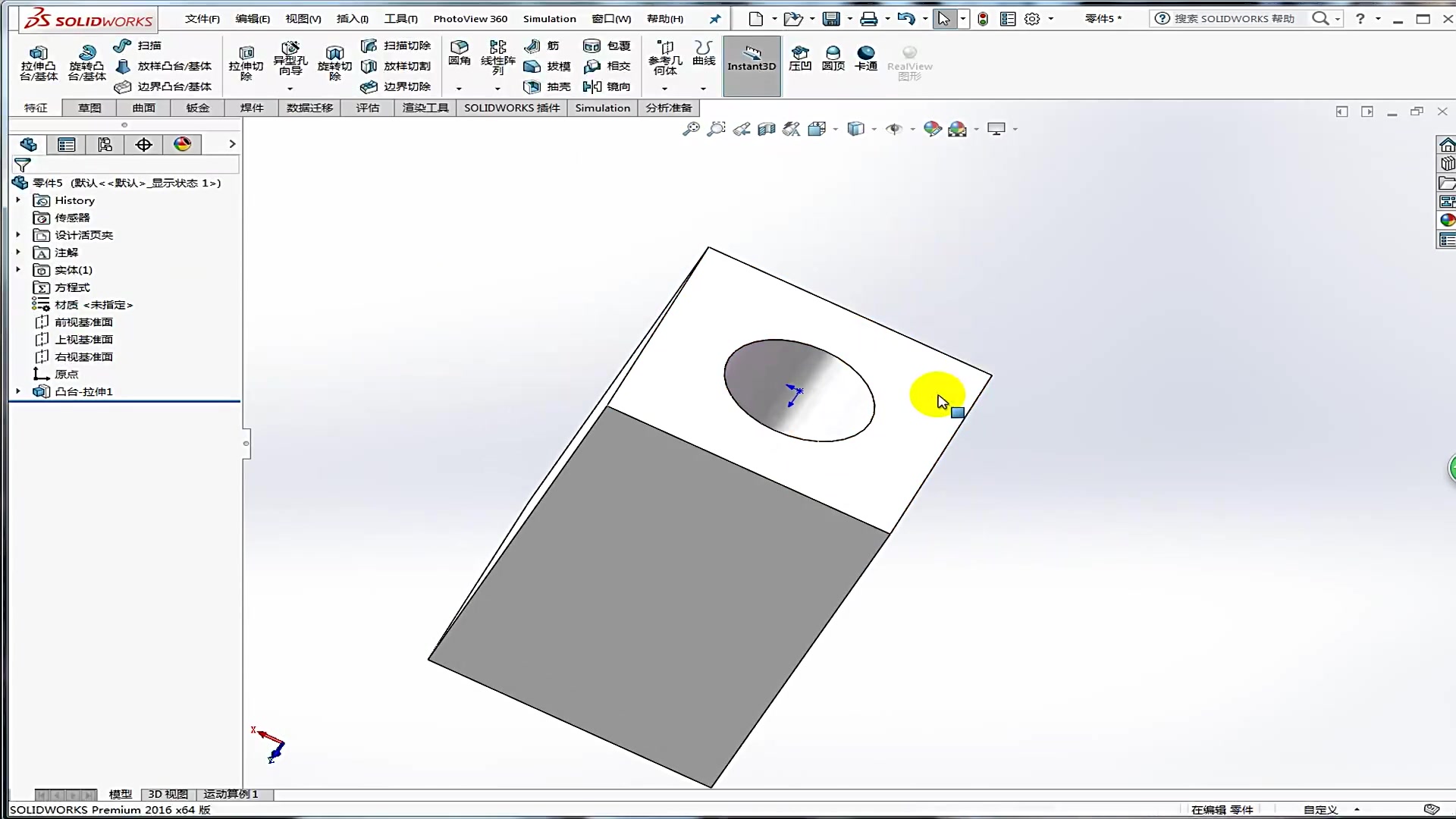
Task: Select the 上视基准面 plane in tree
Action: tap(83, 339)
